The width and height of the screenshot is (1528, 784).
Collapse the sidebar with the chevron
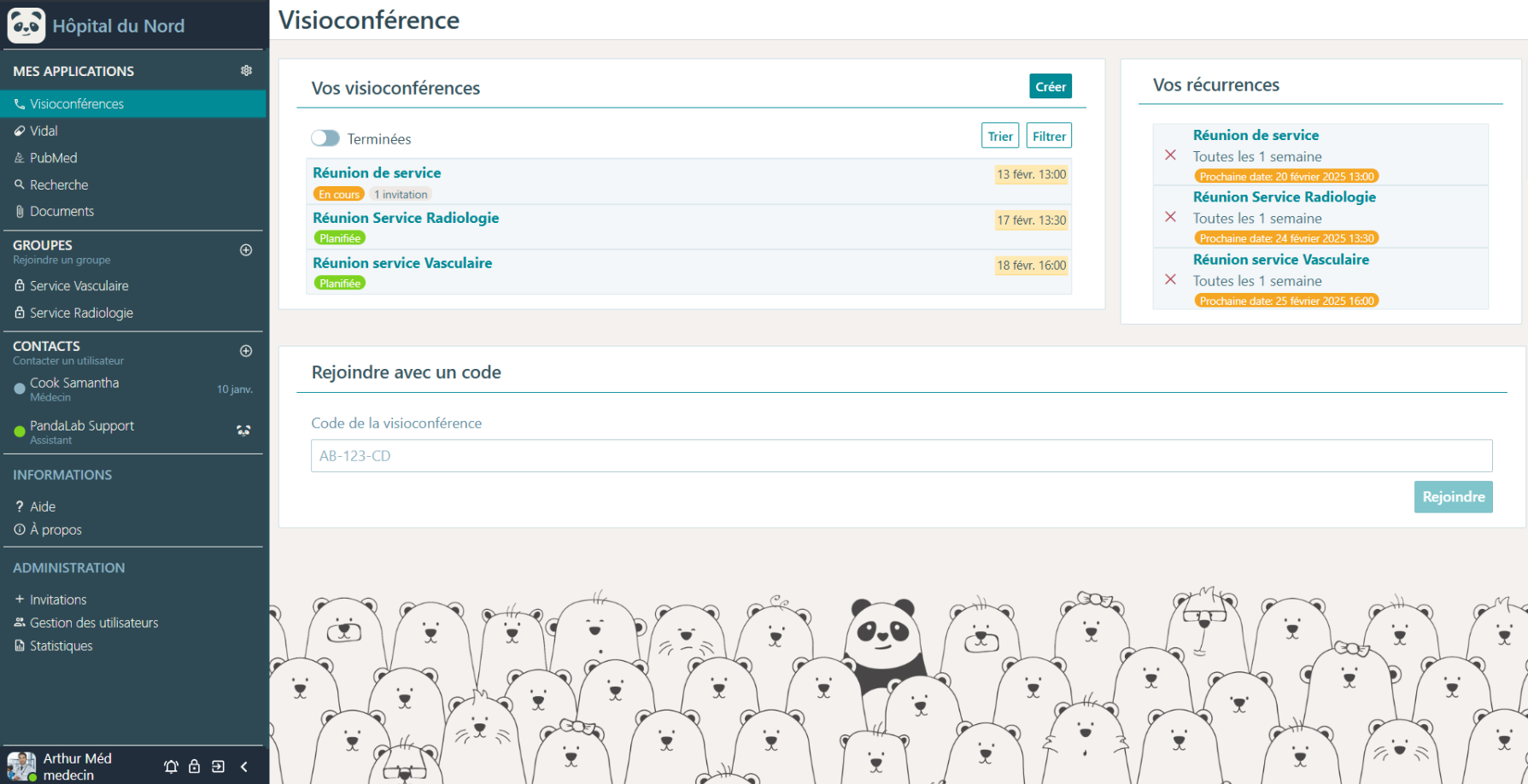[x=244, y=766]
